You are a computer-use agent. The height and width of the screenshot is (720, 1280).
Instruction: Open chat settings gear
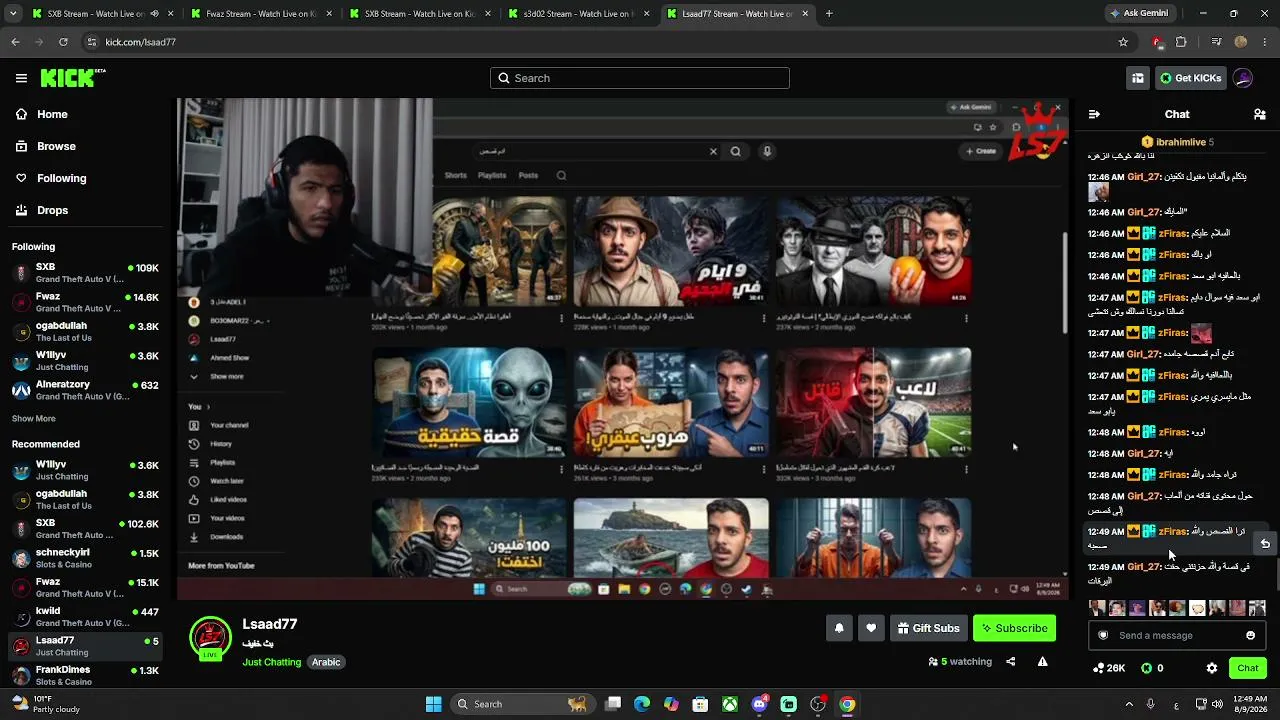(x=1212, y=668)
